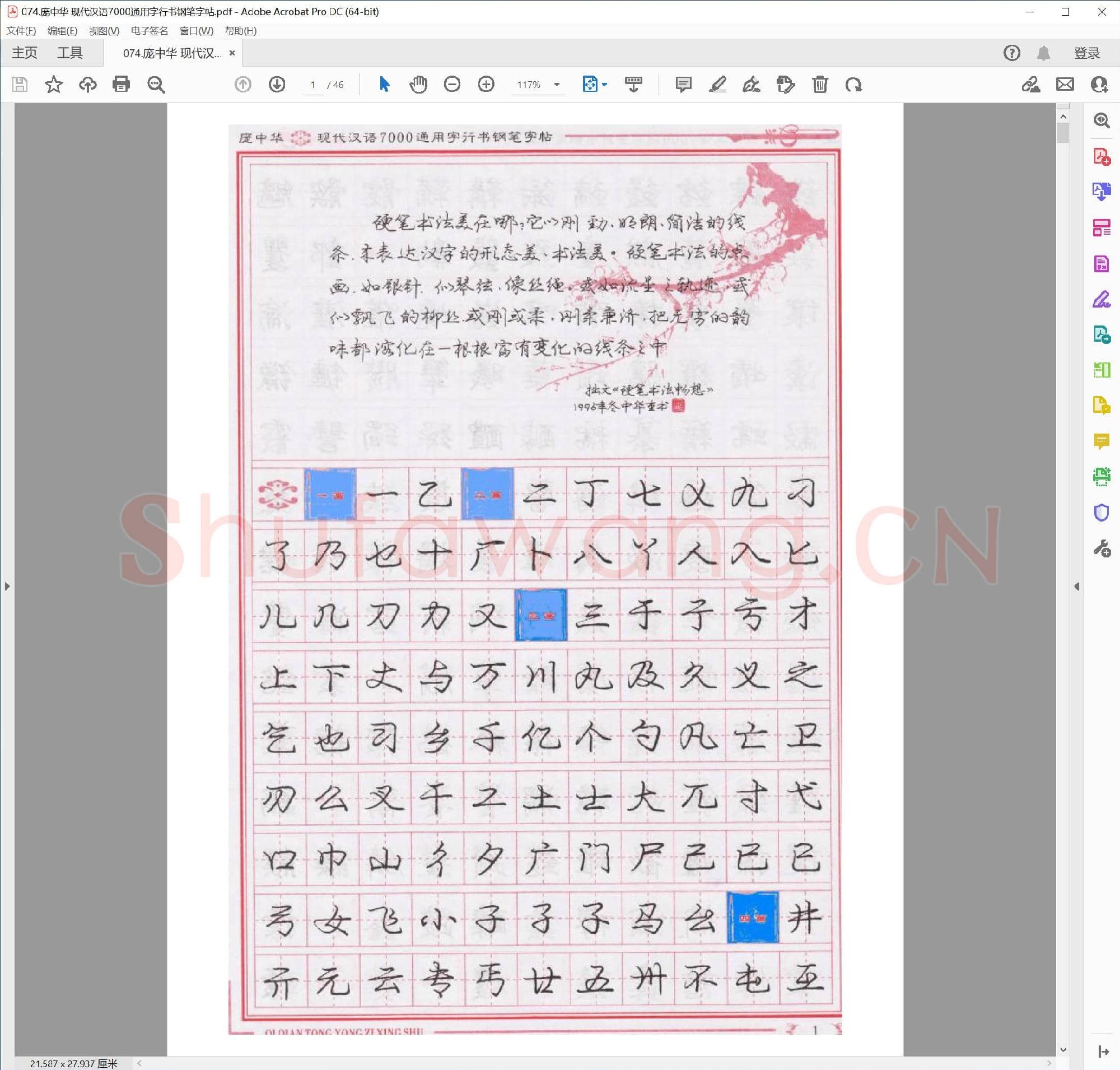
Task: Delete pages using the trash icon
Action: (x=819, y=85)
